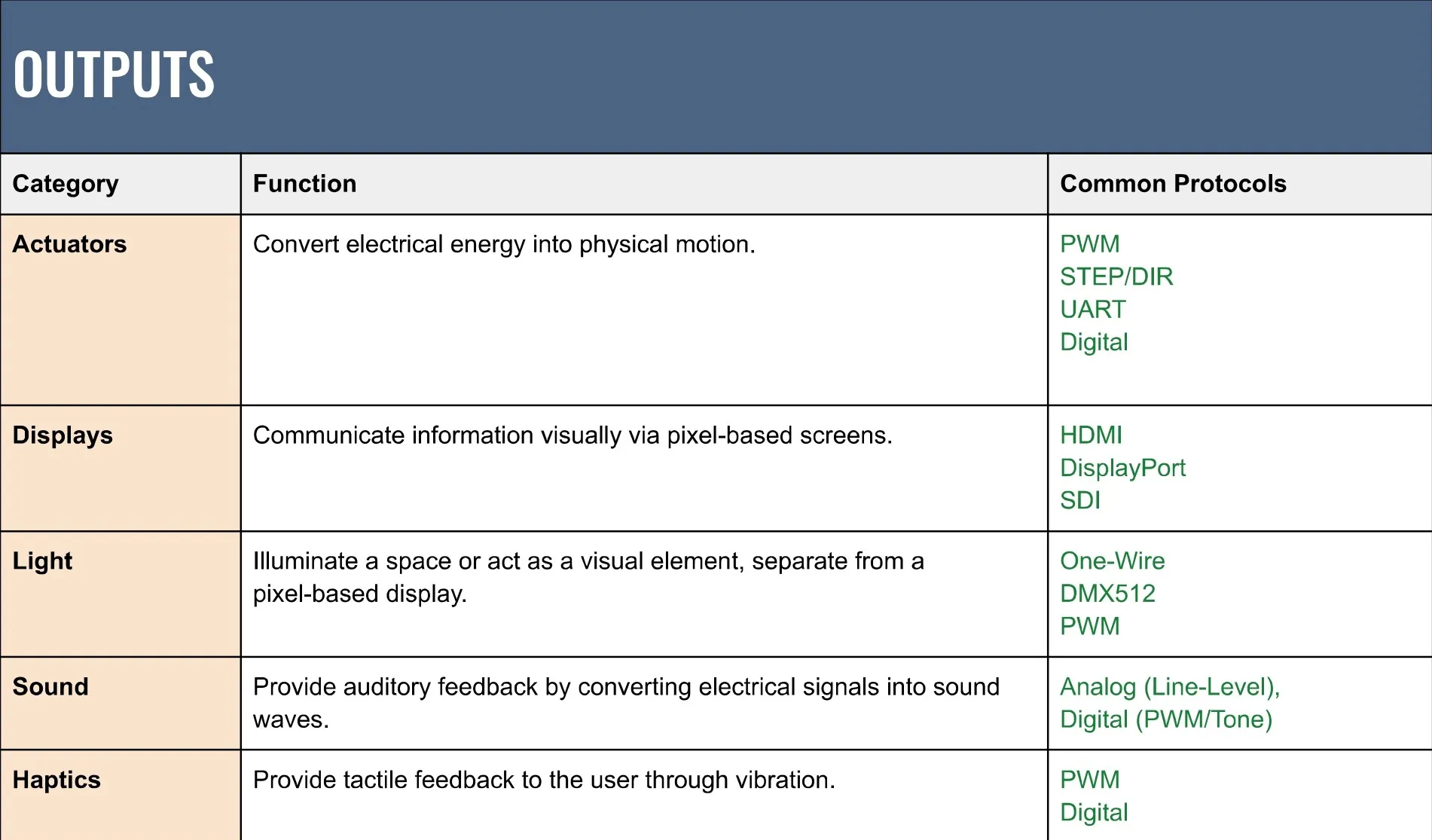Open the HDMI protocol link
This screenshot has width=1432, height=840.
click(1091, 435)
